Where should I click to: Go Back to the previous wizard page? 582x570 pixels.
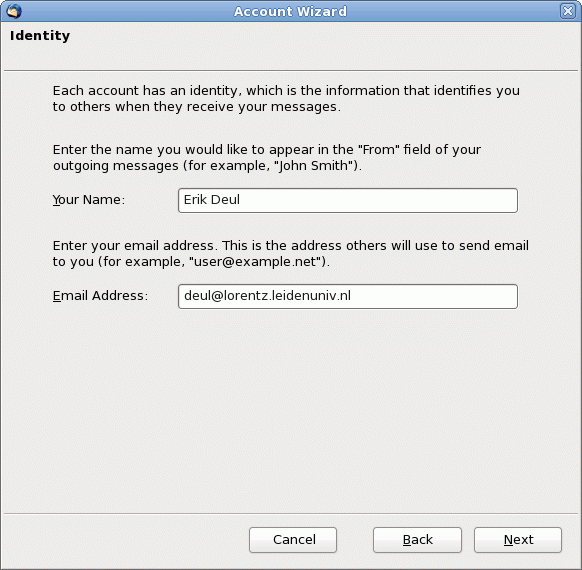[x=418, y=540]
